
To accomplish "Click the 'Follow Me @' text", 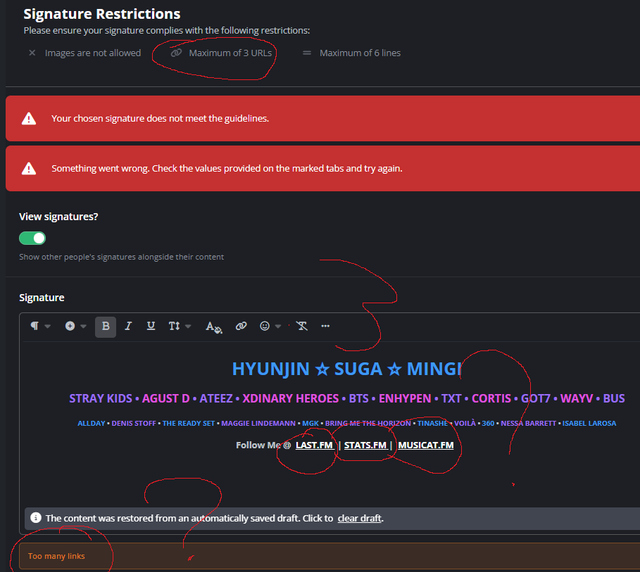I will click(263, 445).
